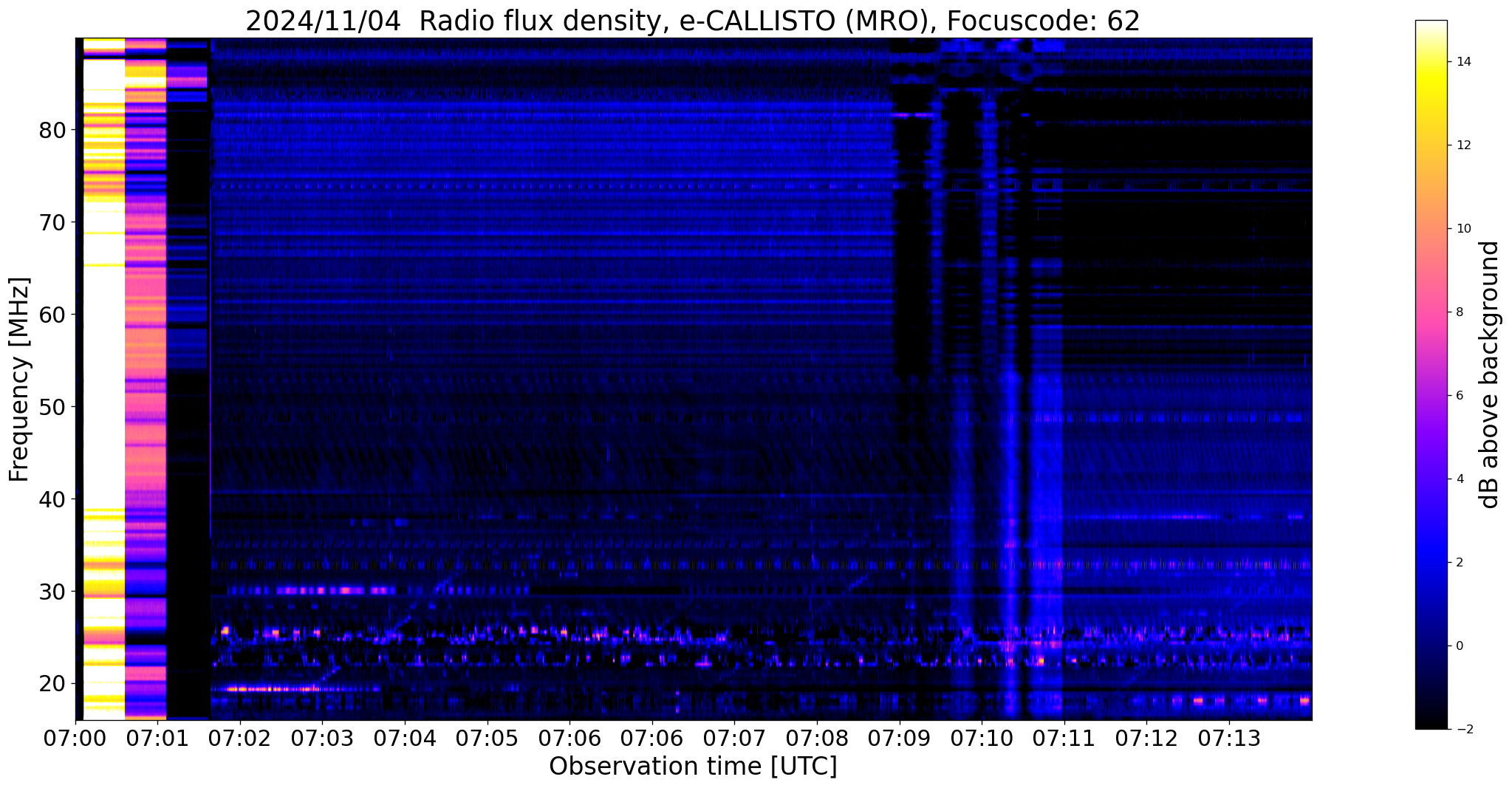Click the 20 MHz frequency tick label

[52, 684]
